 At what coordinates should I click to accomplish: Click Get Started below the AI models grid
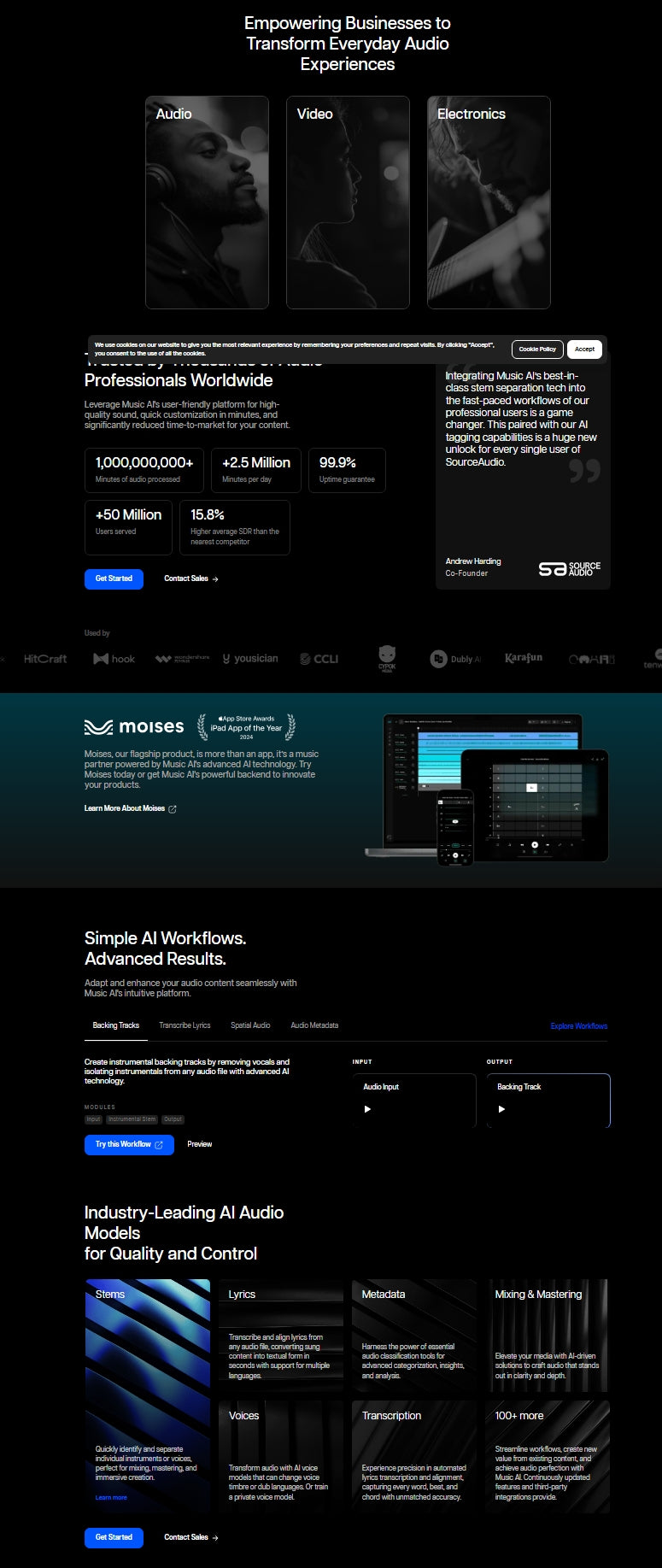pos(114,1537)
